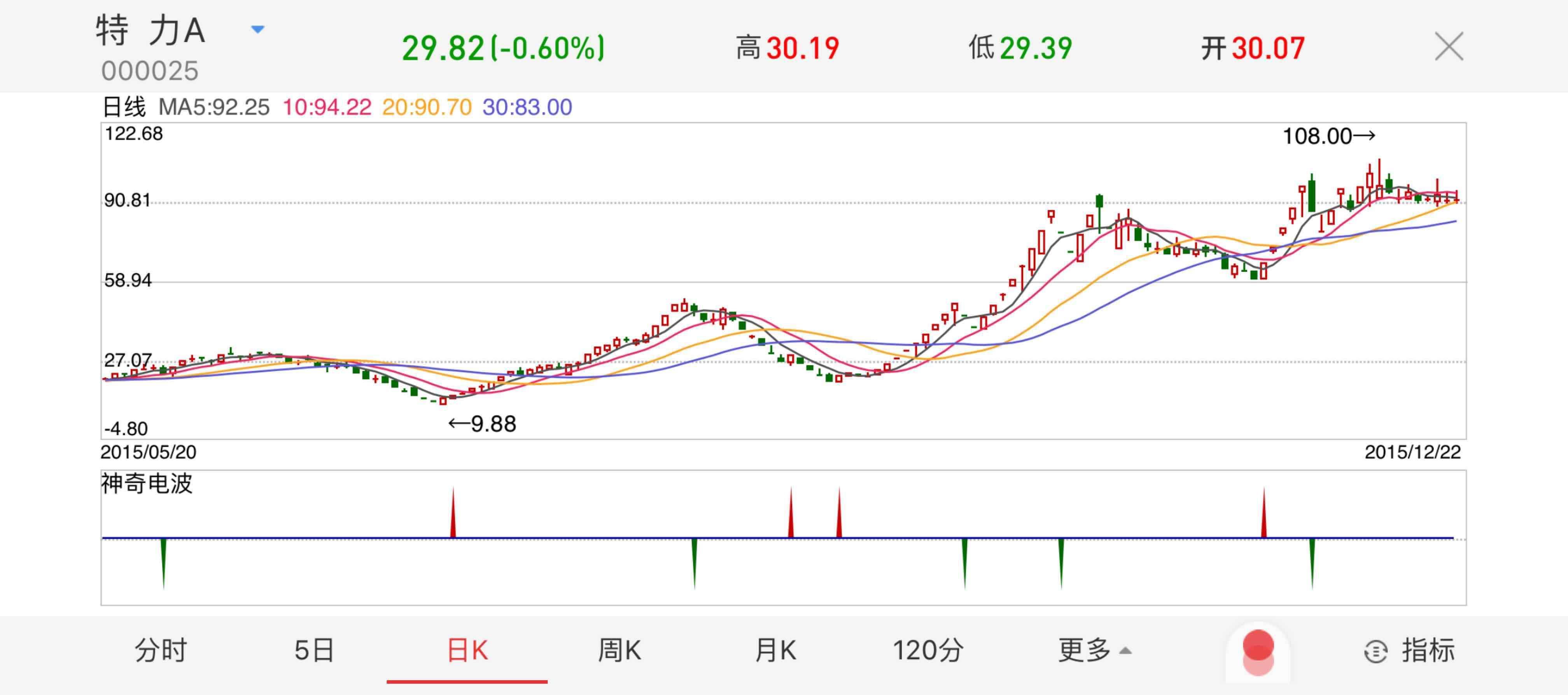Screen dimensions: 1568x695
Task: Tap the 122.68 axis value
Action: pyautogui.click(x=134, y=133)
